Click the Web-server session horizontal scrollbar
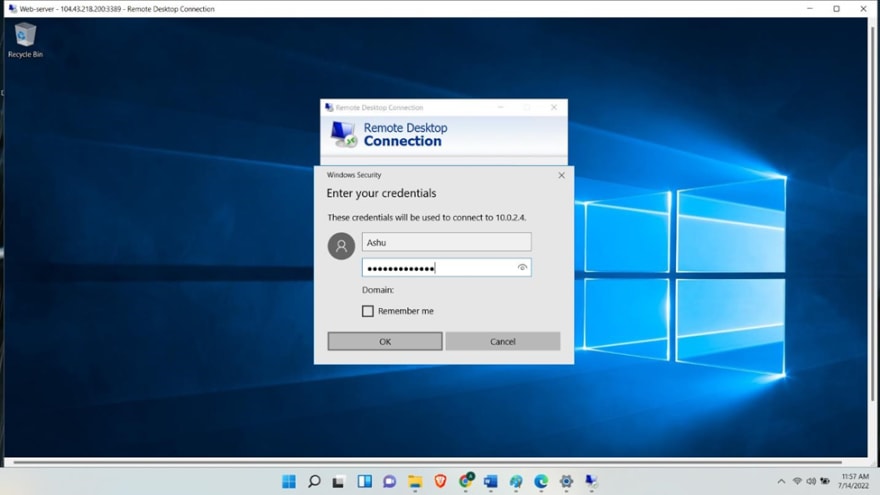Image resolution: width=880 pixels, height=495 pixels. (x=428, y=462)
